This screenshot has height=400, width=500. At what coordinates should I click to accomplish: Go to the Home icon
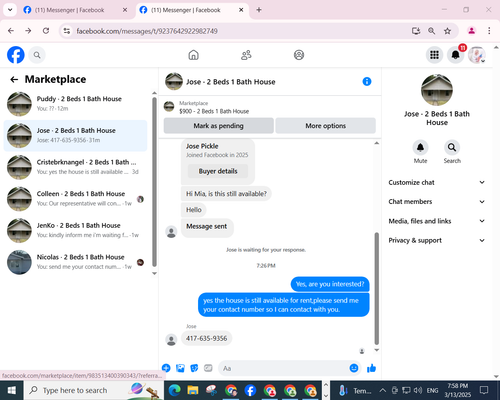tap(193, 55)
